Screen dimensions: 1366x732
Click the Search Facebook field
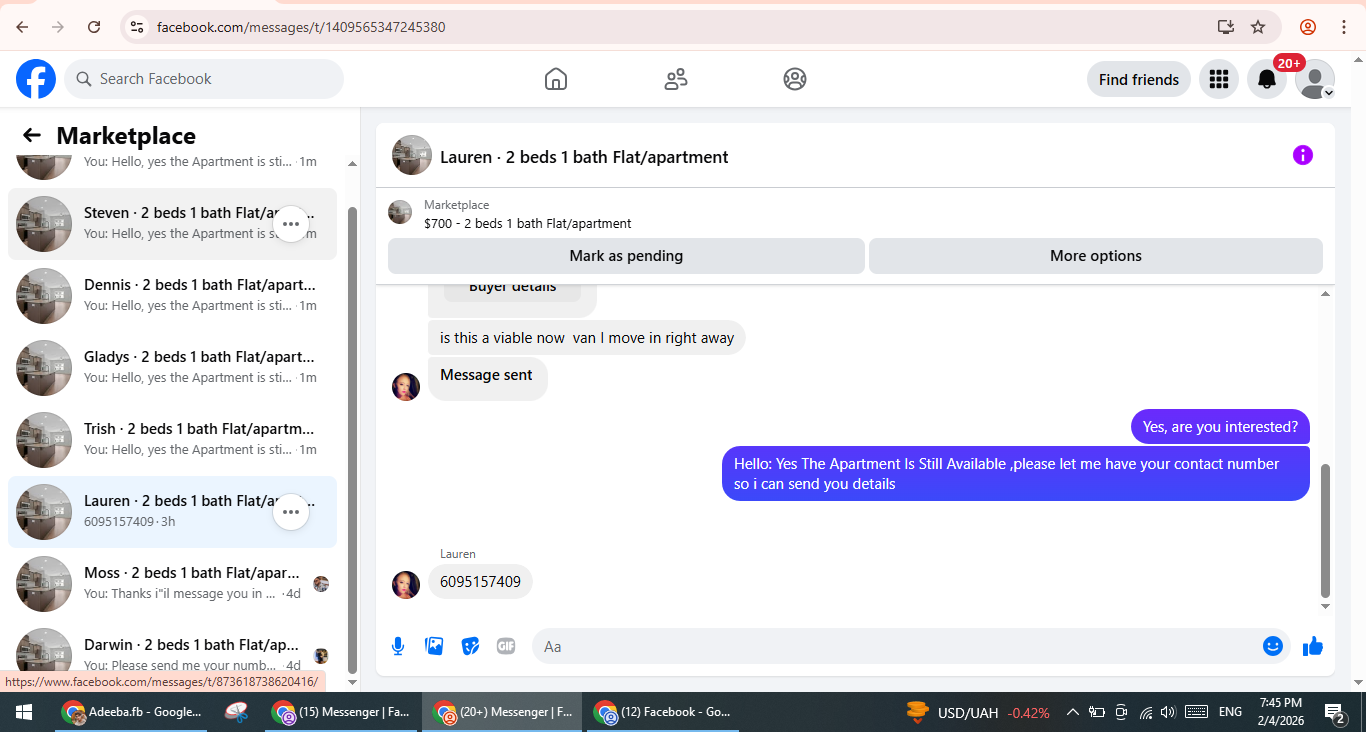click(x=204, y=79)
